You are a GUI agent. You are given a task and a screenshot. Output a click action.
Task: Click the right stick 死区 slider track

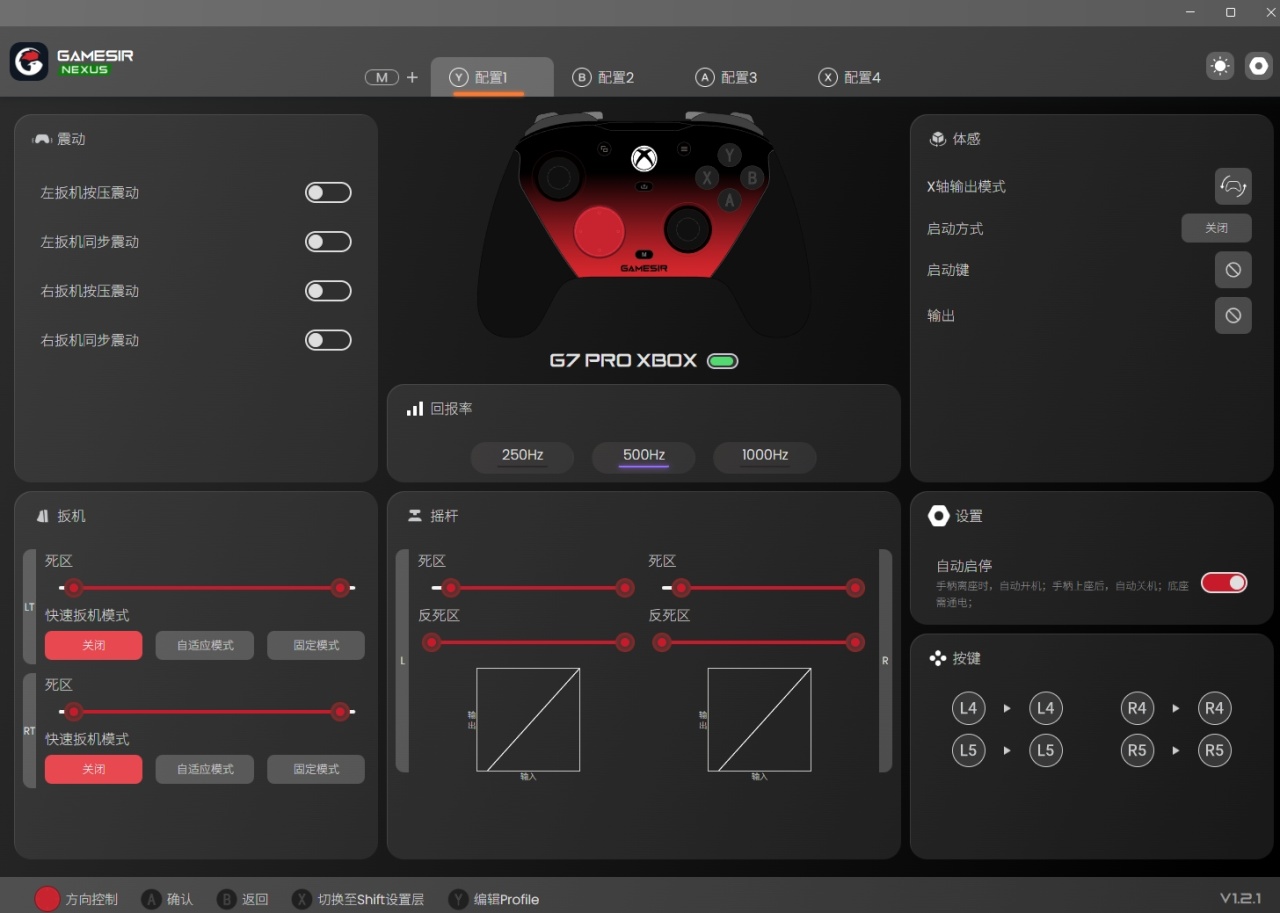coord(763,588)
